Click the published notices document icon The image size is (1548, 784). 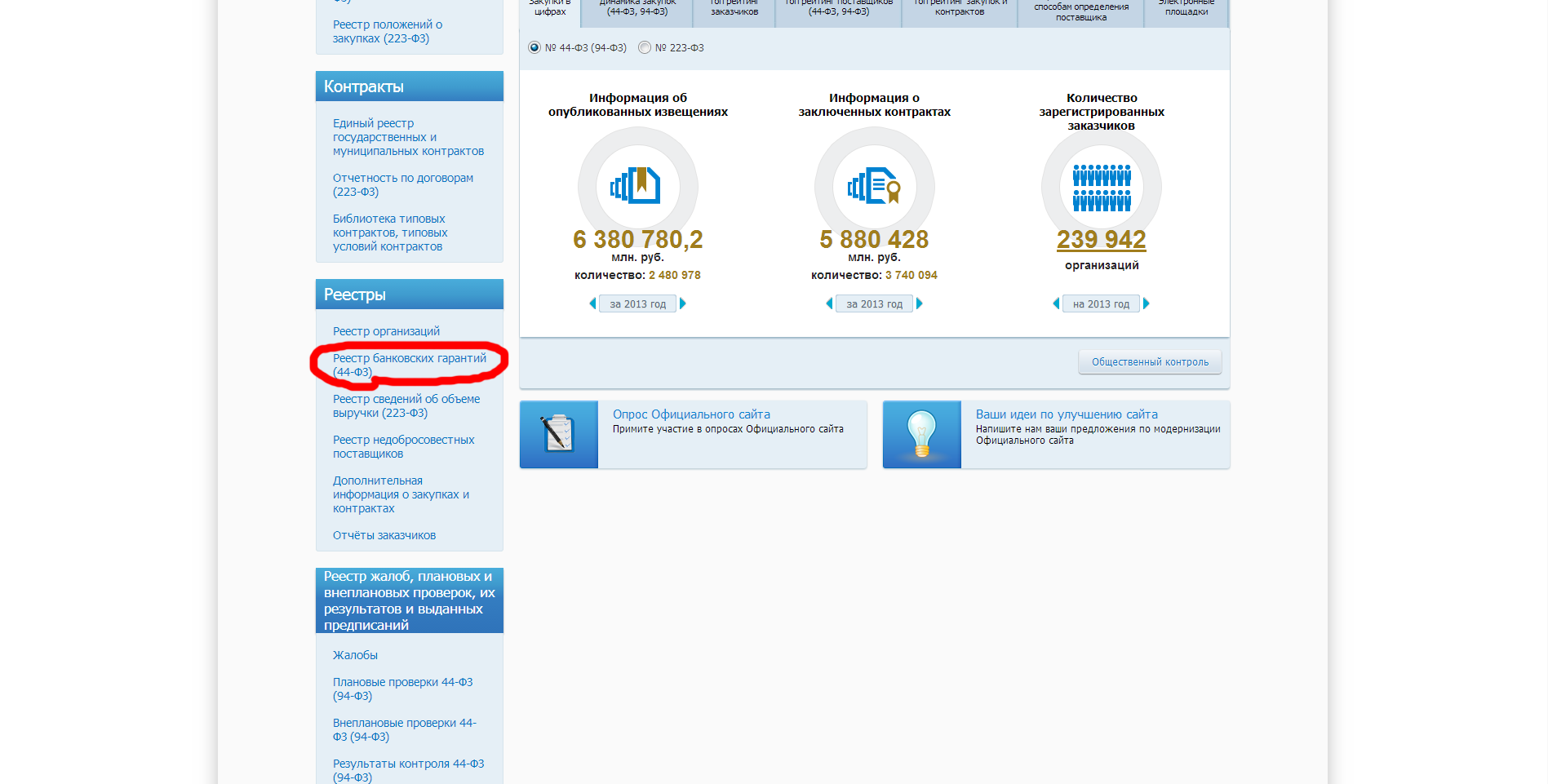[637, 186]
